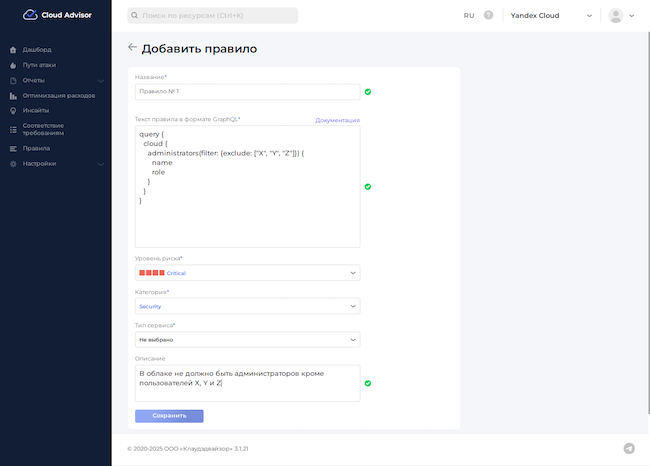
Task: Open the Тип сервиса dropdown
Action: [x=247, y=340]
